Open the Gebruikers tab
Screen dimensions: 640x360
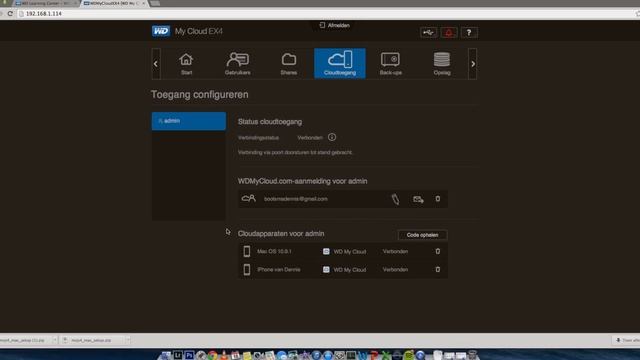pyautogui.click(x=238, y=64)
